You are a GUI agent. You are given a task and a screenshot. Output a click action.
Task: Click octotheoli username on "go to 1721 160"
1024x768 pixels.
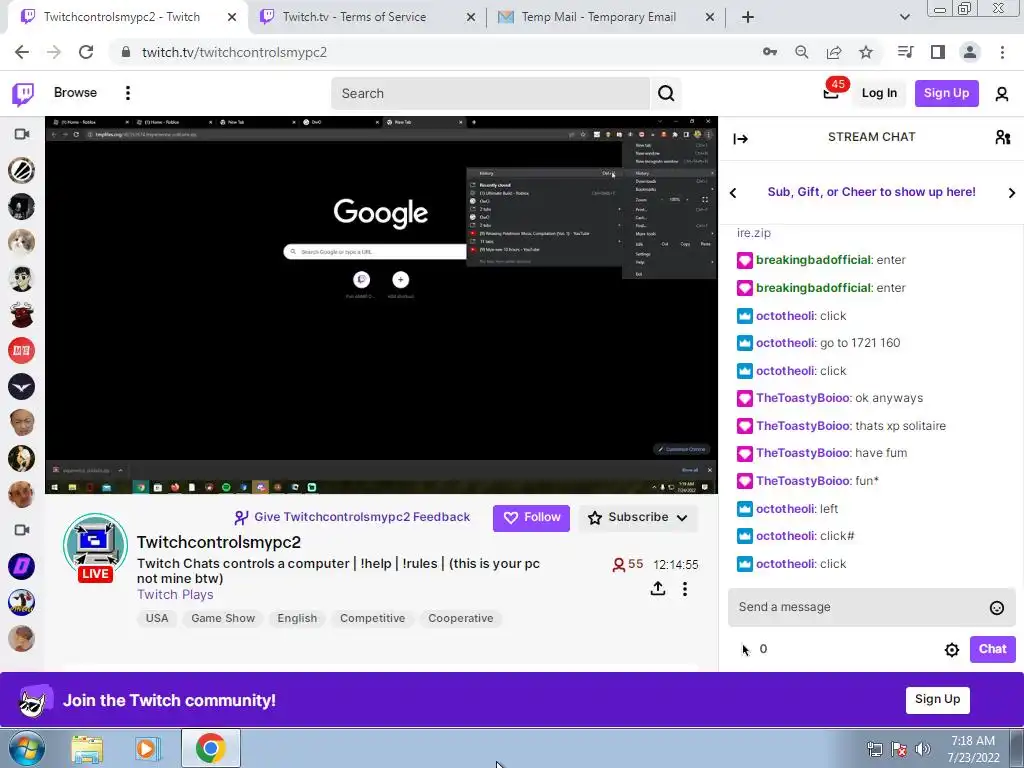(785, 343)
